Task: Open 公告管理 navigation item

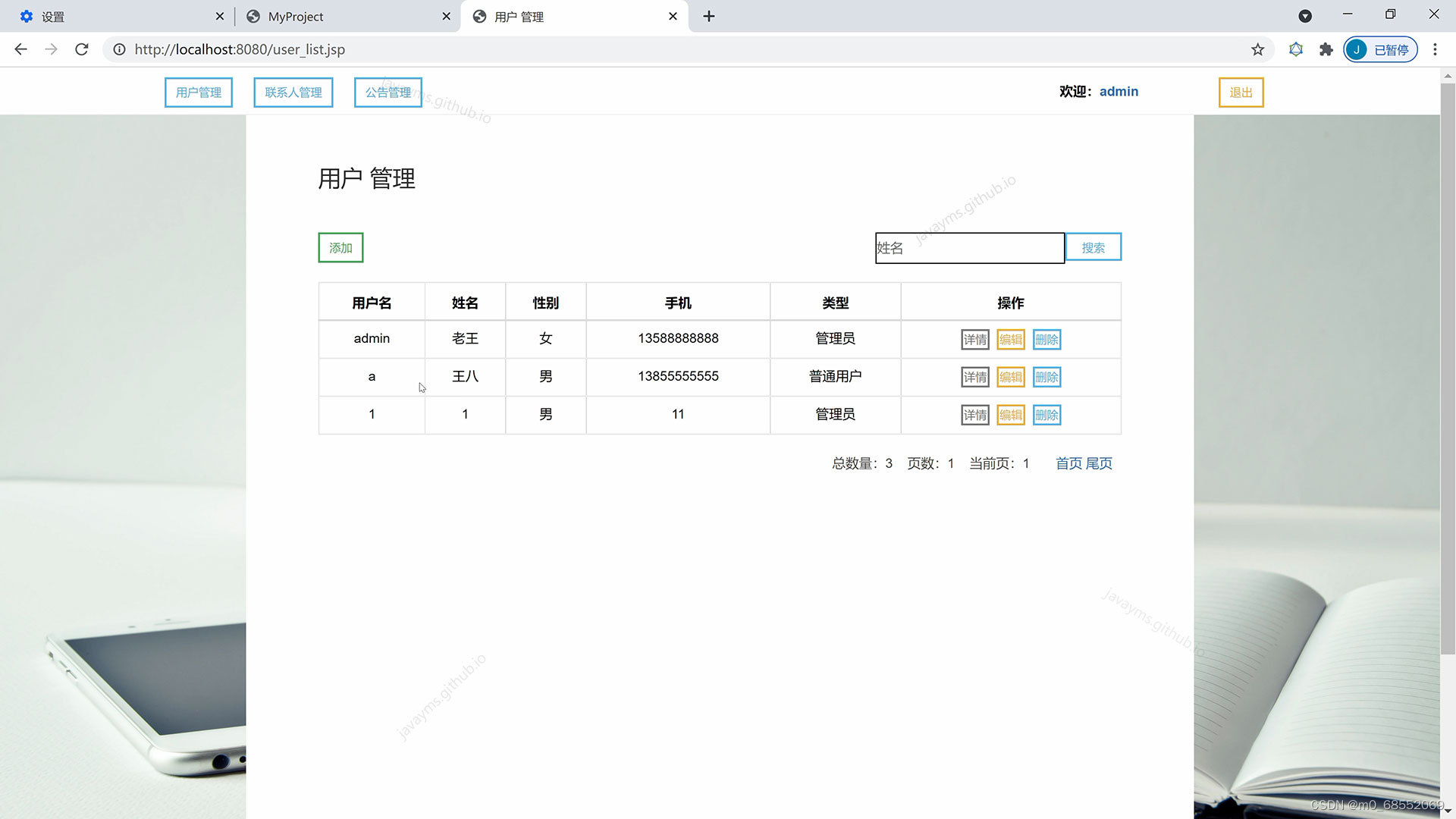Action: point(388,93)
